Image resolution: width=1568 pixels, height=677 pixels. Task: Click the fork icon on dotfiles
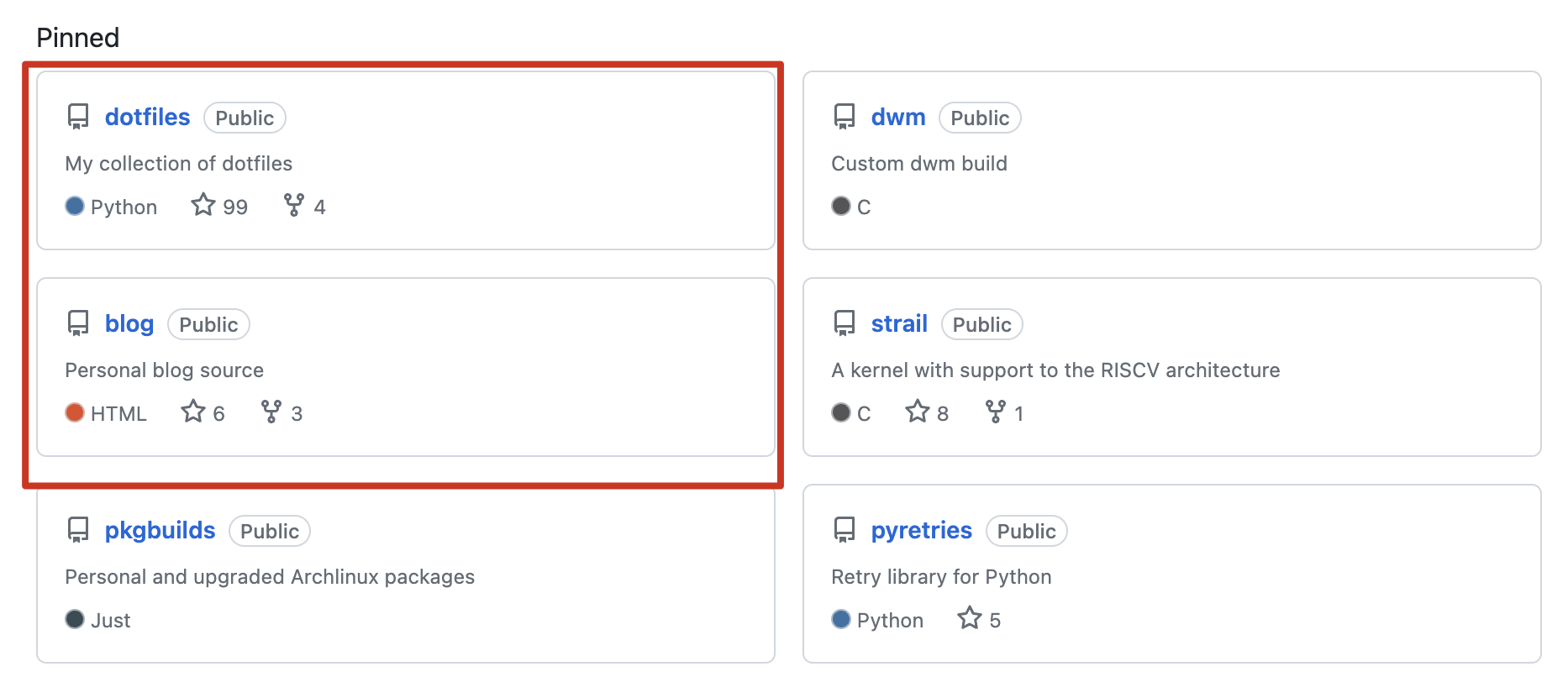[294, 206]
